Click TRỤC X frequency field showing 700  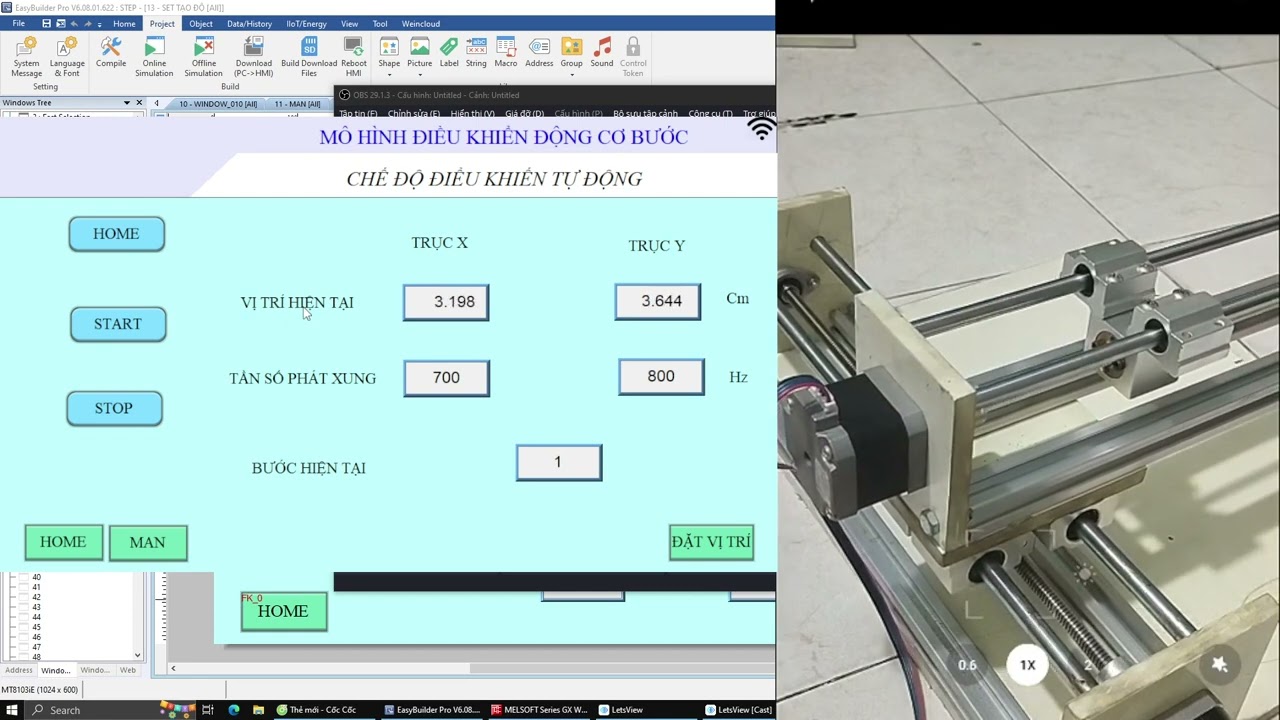[446, 378]
